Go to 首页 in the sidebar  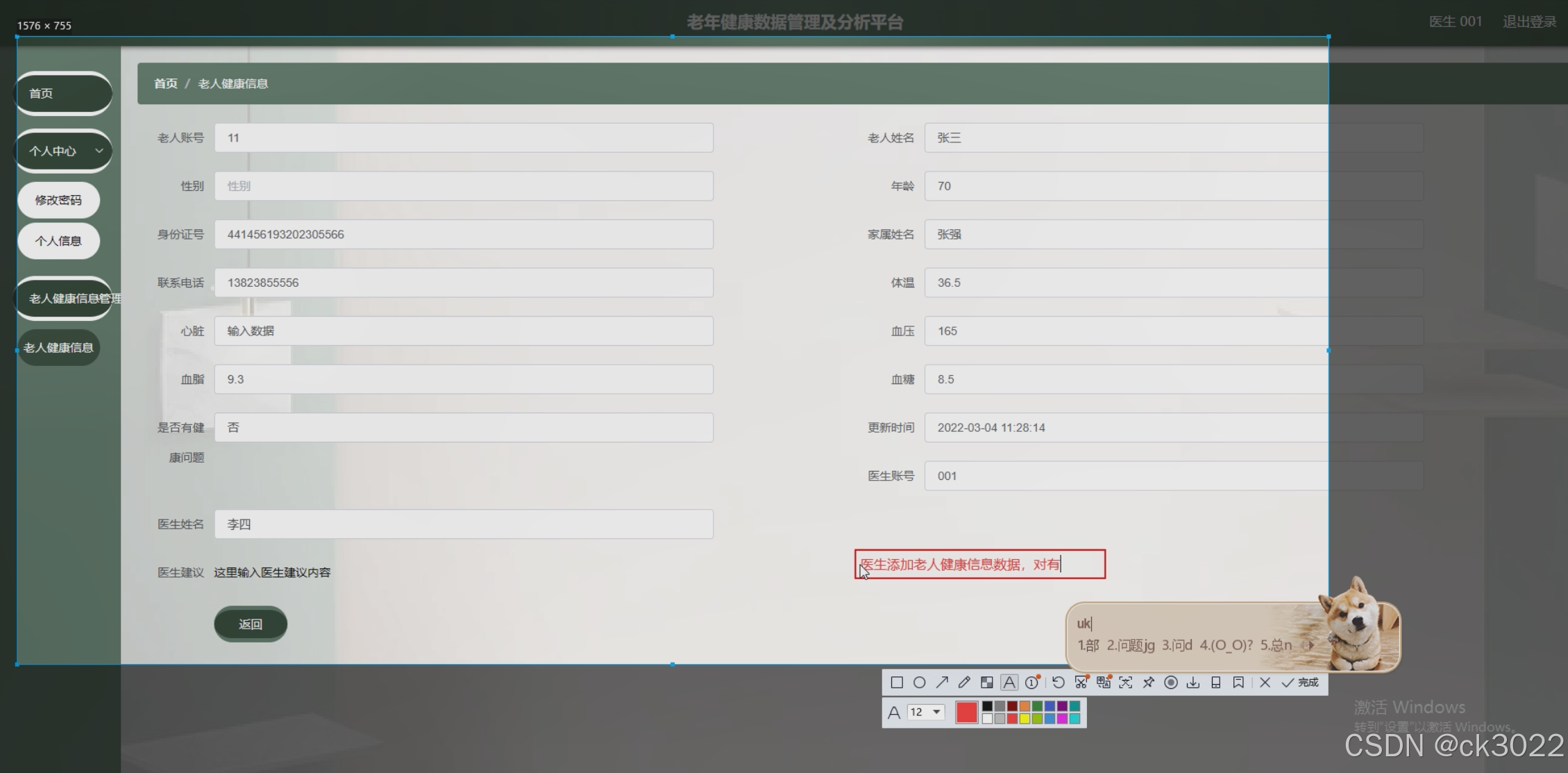(x=64, y=93)
